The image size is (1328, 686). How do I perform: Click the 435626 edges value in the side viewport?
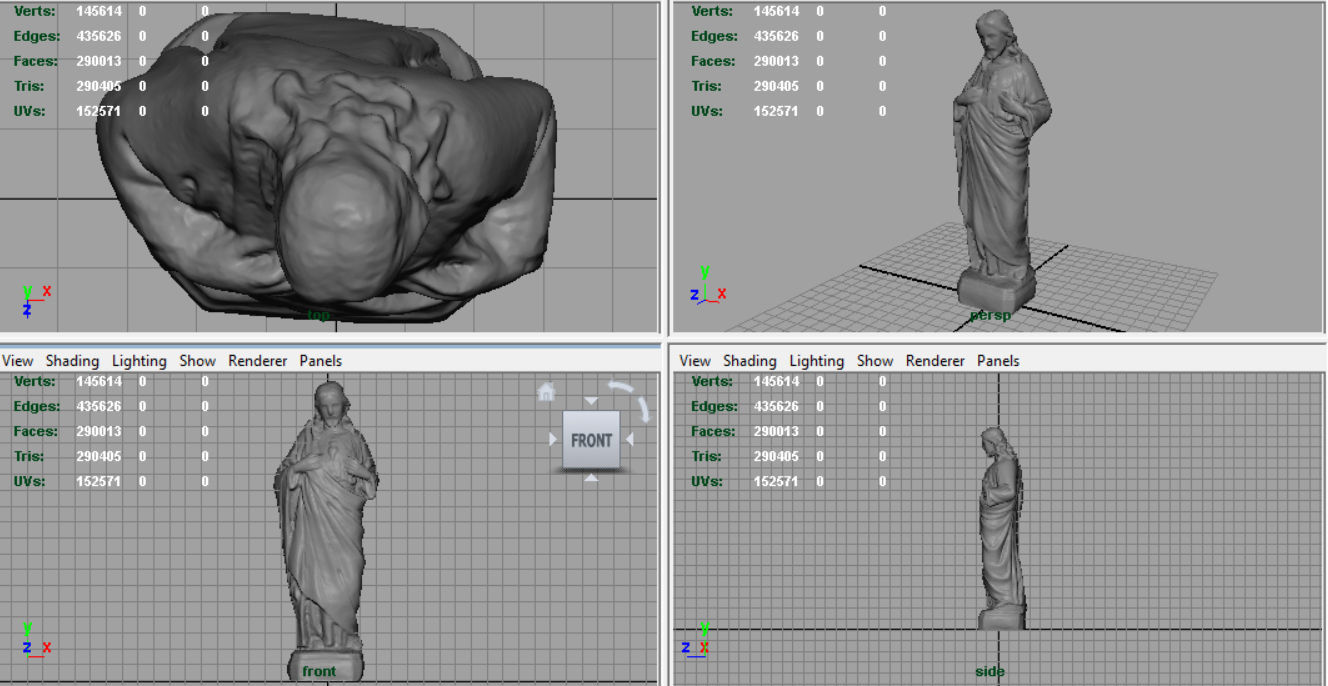coord(776,406)
